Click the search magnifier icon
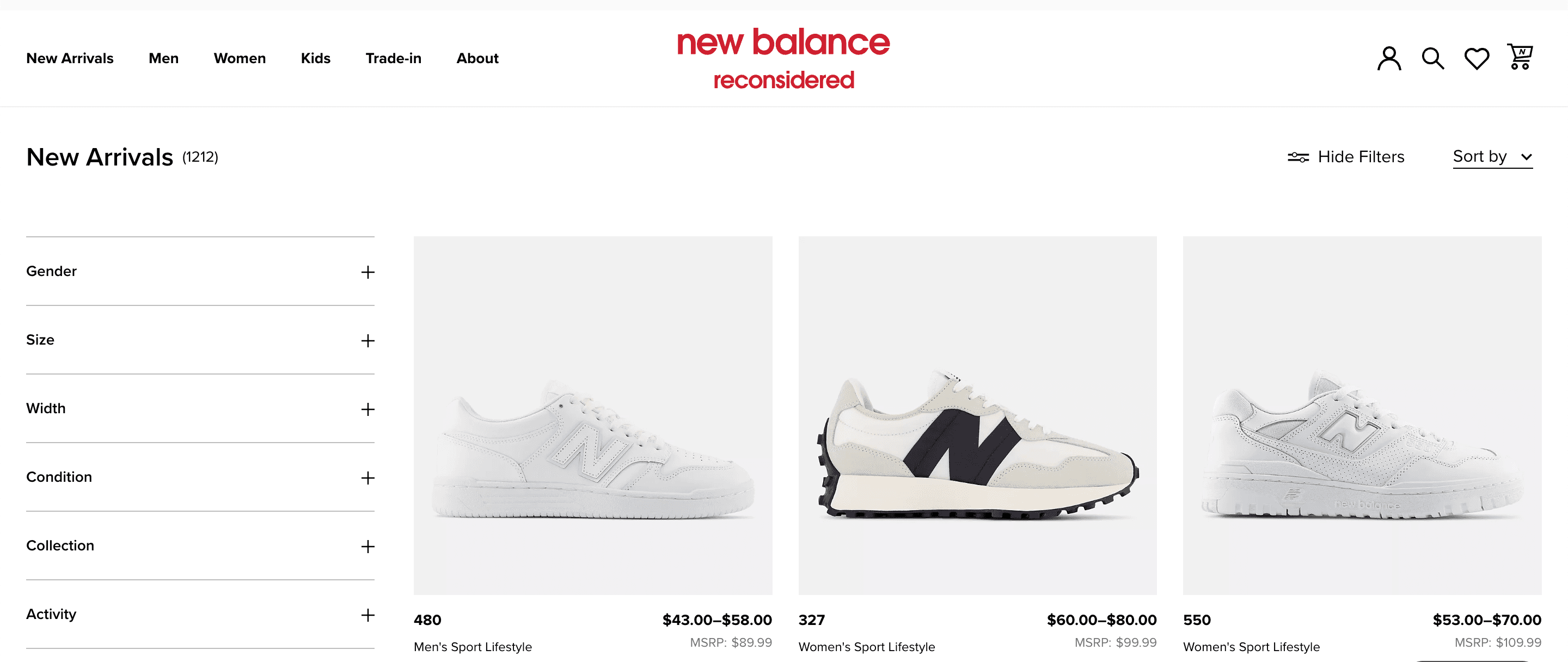This screenshot has height=662, width=1568. click(x=1432, y=58)
